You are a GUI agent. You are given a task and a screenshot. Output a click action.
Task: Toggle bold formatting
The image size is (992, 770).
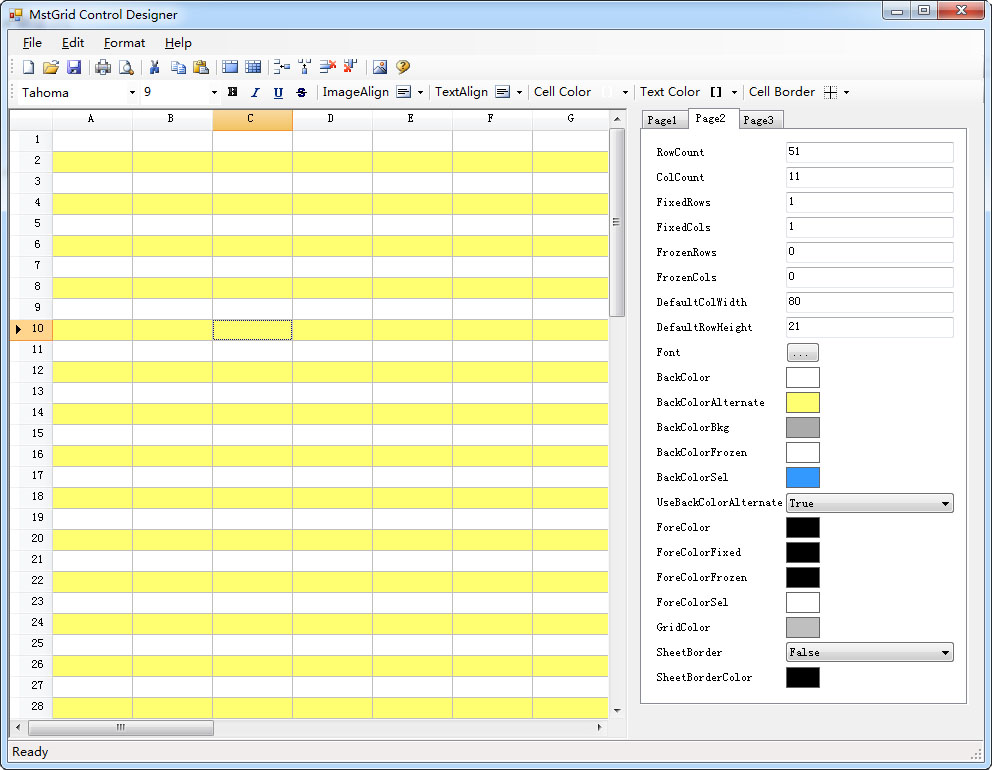coord(233,92)
